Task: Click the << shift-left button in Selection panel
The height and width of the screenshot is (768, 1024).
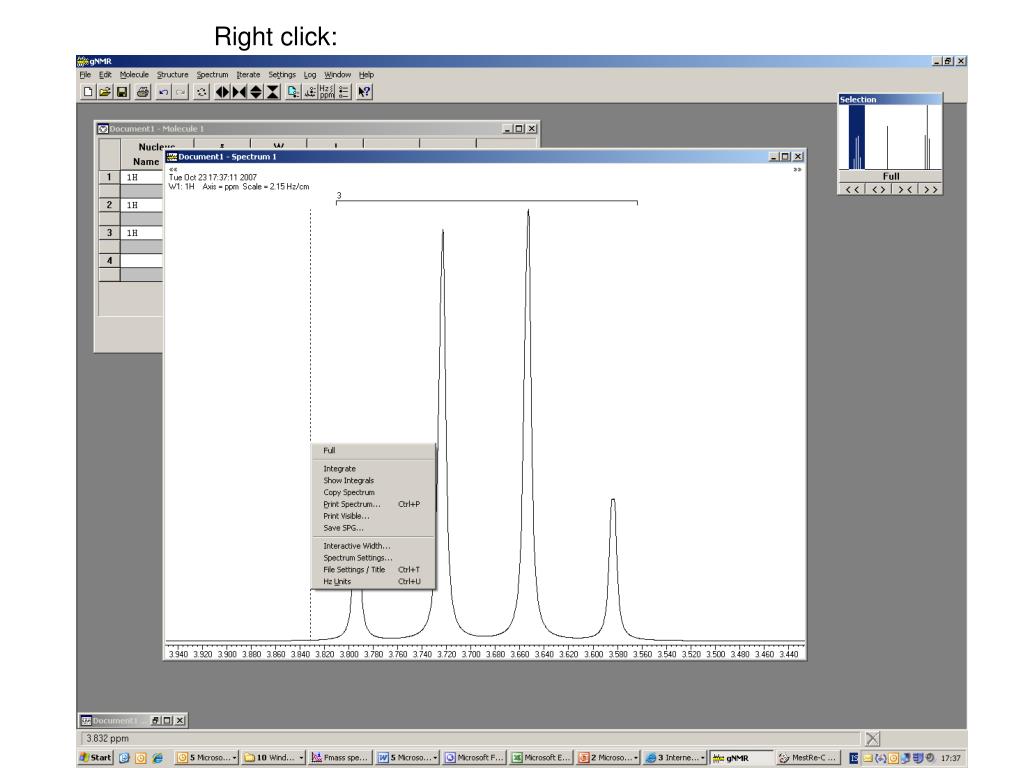Action: coord(853,188)
